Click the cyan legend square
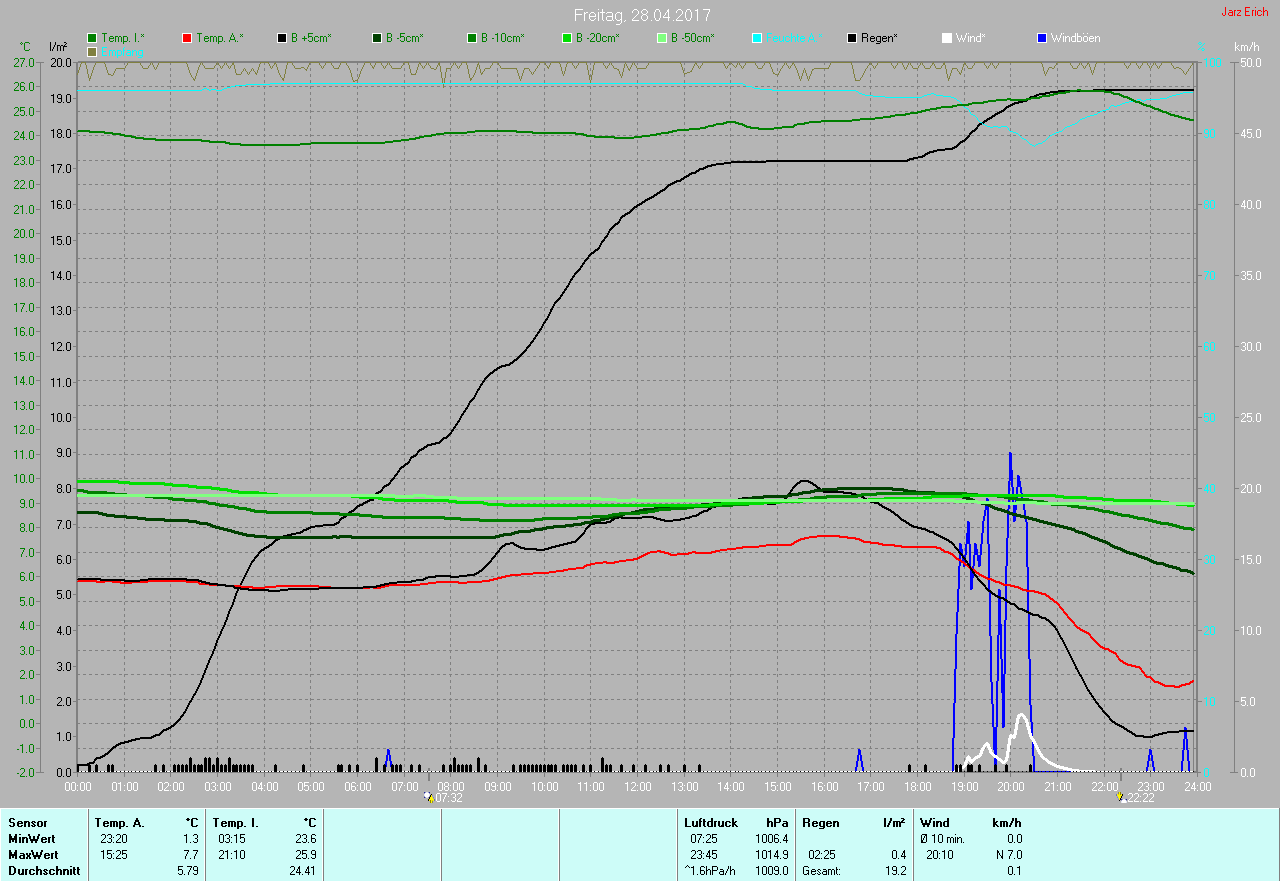 click(x=757, y=38)
